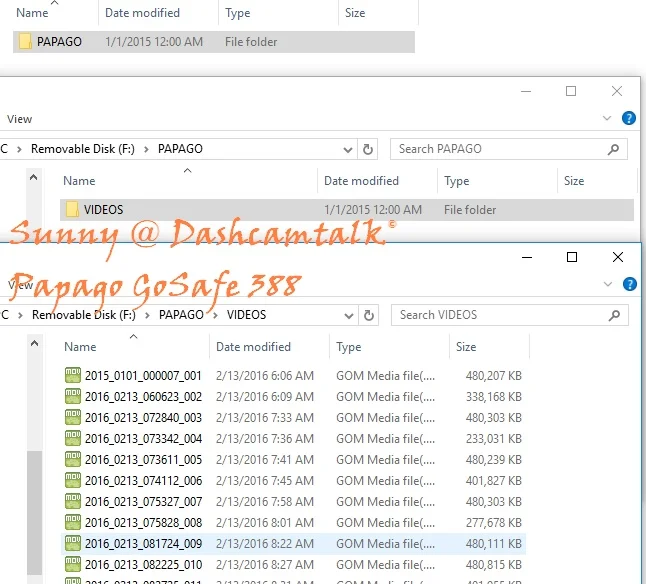
Task: Refresh the VIDEOS window address bar
Action: 369,315
